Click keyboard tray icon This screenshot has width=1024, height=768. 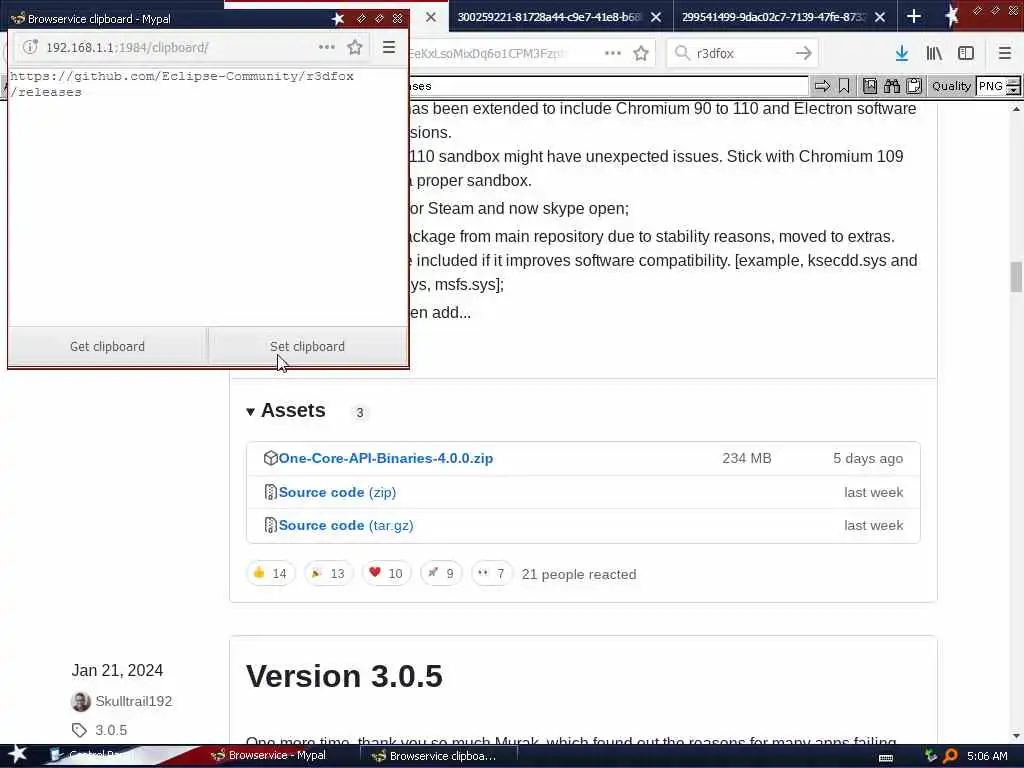tap(886, 758)
